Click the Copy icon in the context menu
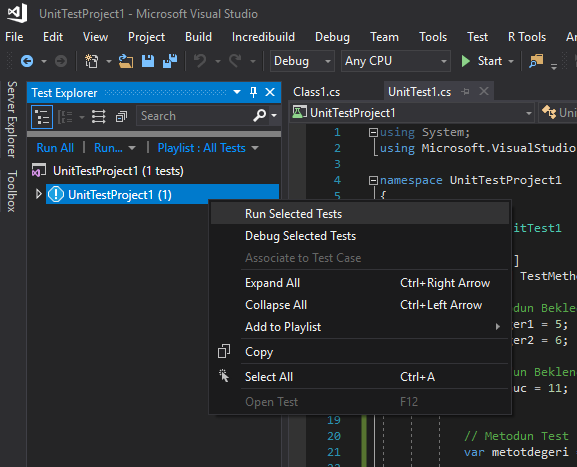 point(224,351)
